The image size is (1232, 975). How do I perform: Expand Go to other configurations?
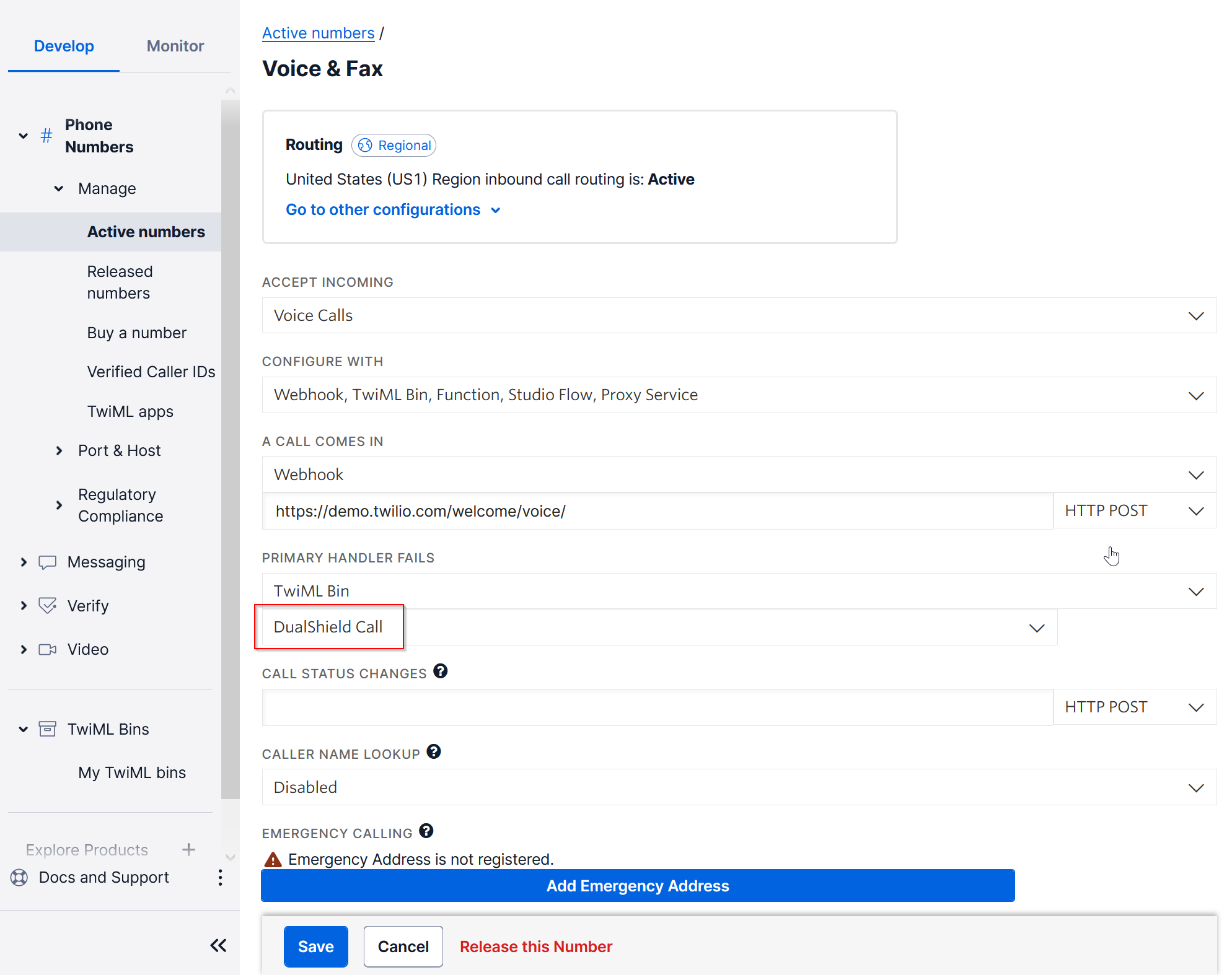tap(392, 210)
